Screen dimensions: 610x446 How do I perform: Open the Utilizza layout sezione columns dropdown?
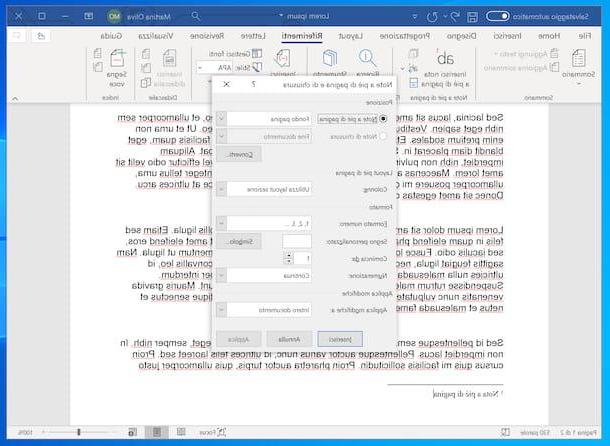point(264,189)
